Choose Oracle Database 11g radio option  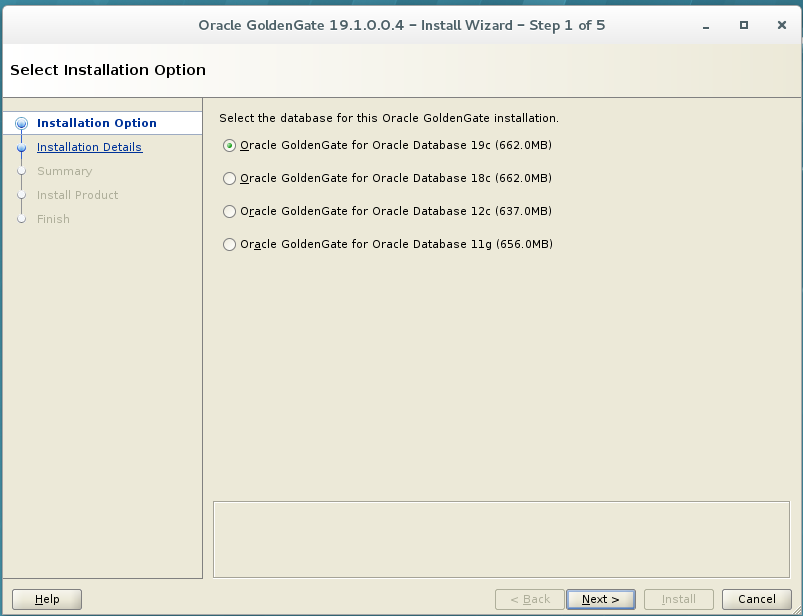(x=229, y=244)
